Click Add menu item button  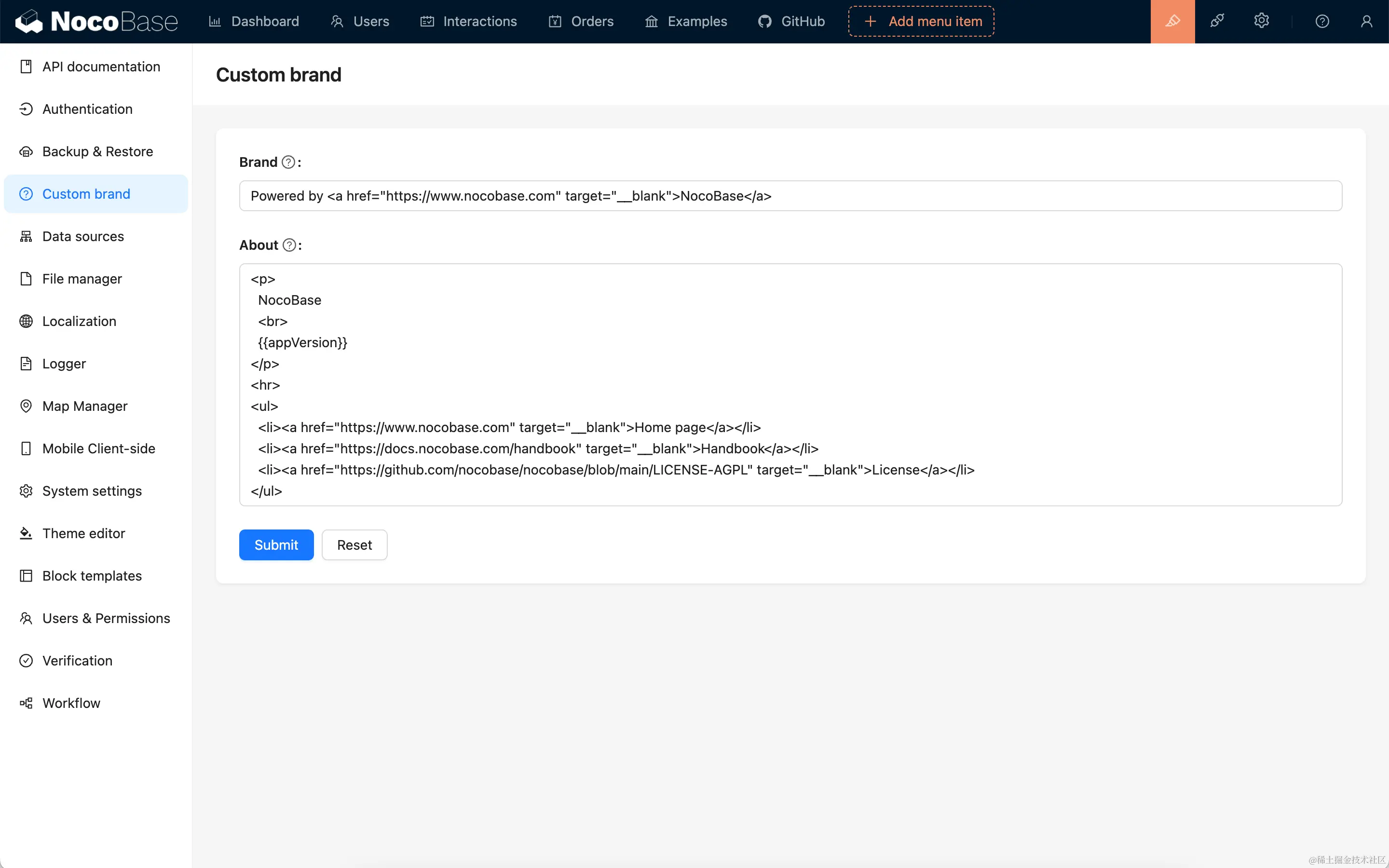click(921, 22)
